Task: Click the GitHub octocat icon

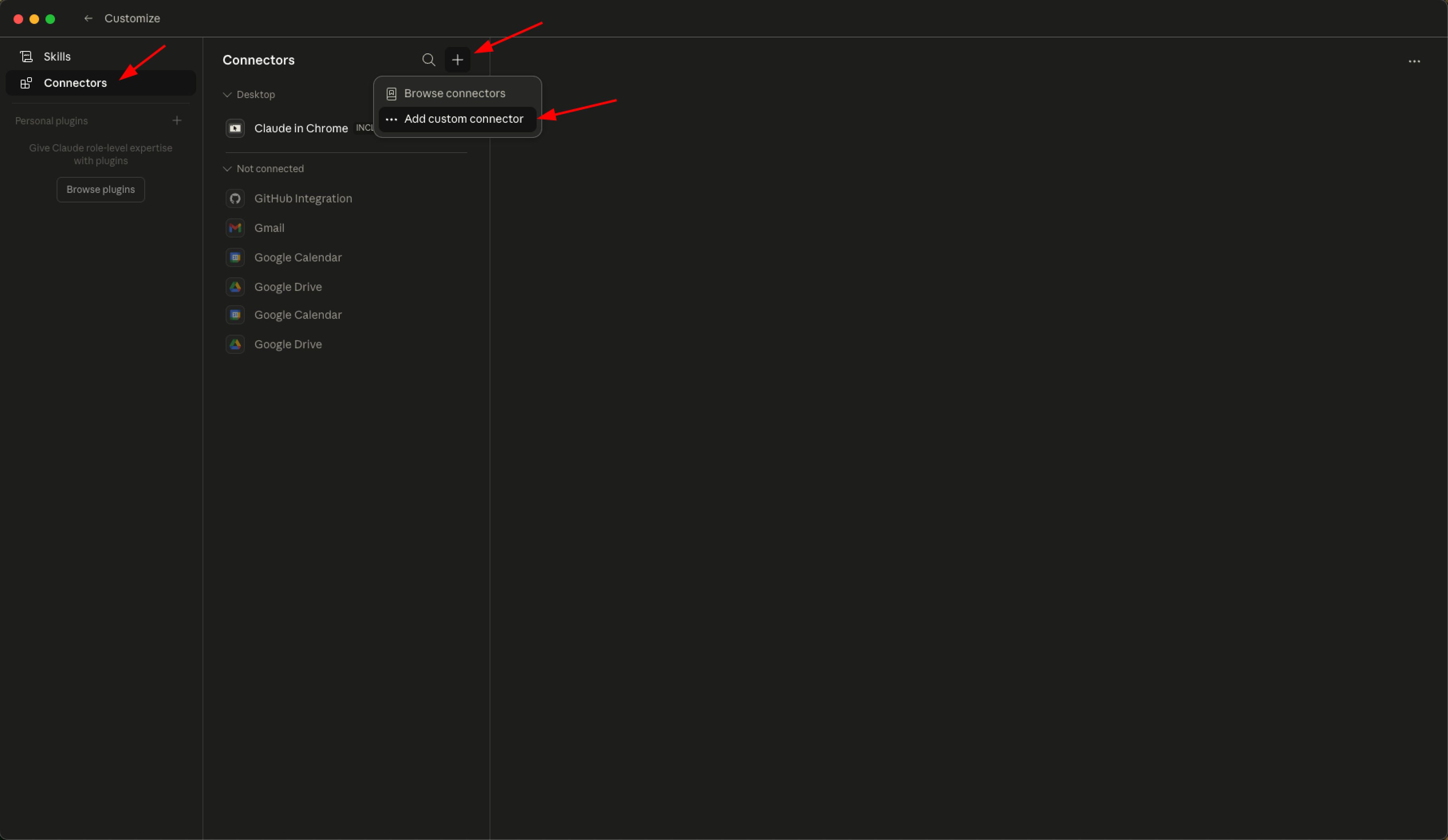Action: [x=235, y=199]
